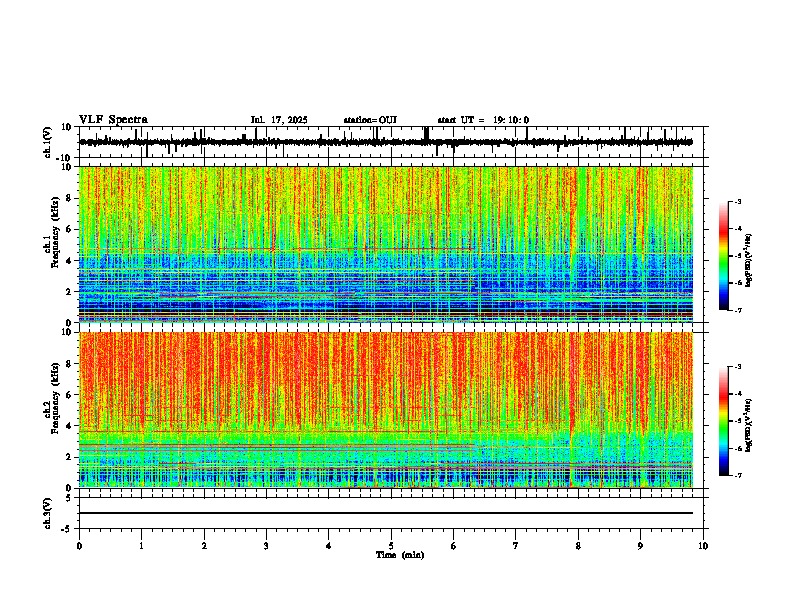
Task: Click tick label 9 on the time axis
Action: [640, 546]
